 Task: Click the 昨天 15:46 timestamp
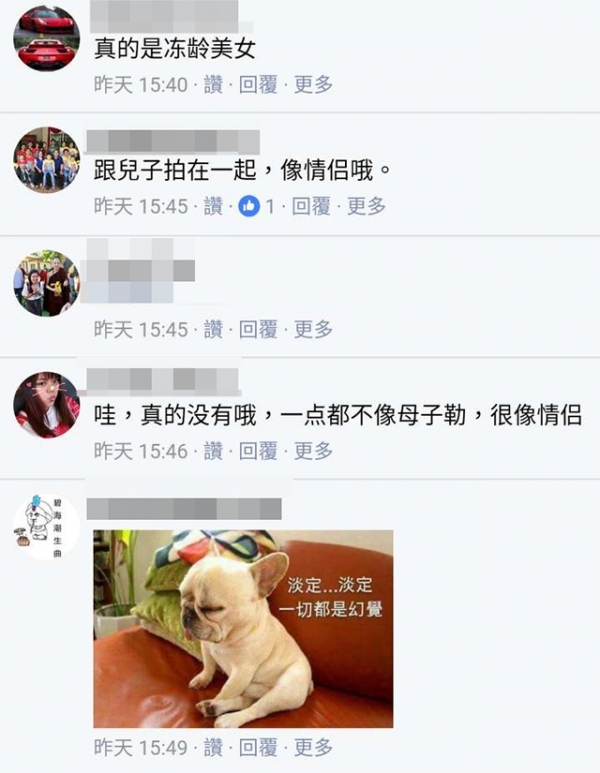coord(141,451)
